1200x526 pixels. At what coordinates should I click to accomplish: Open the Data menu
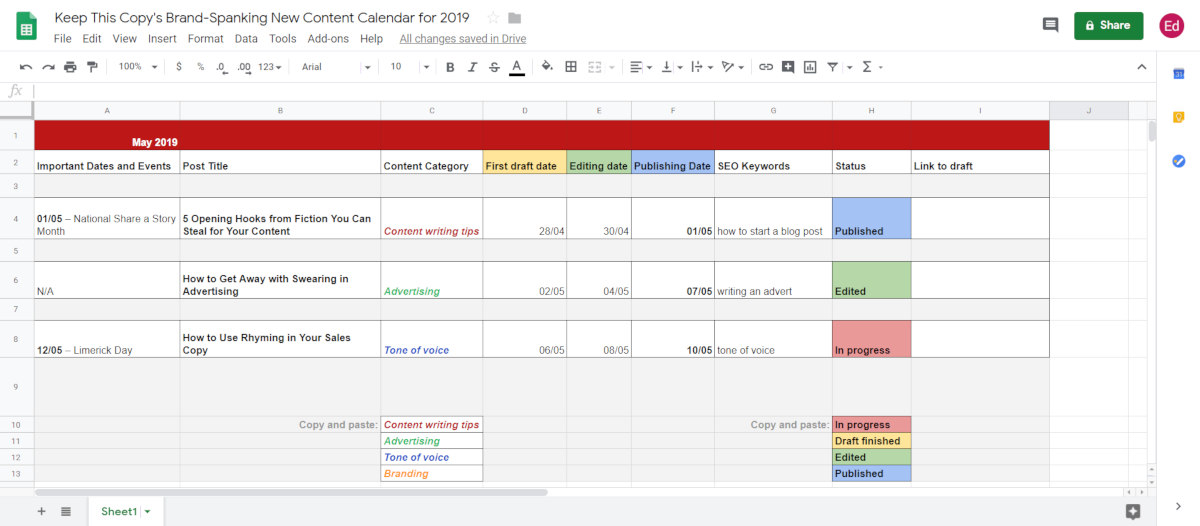(246, 39)
